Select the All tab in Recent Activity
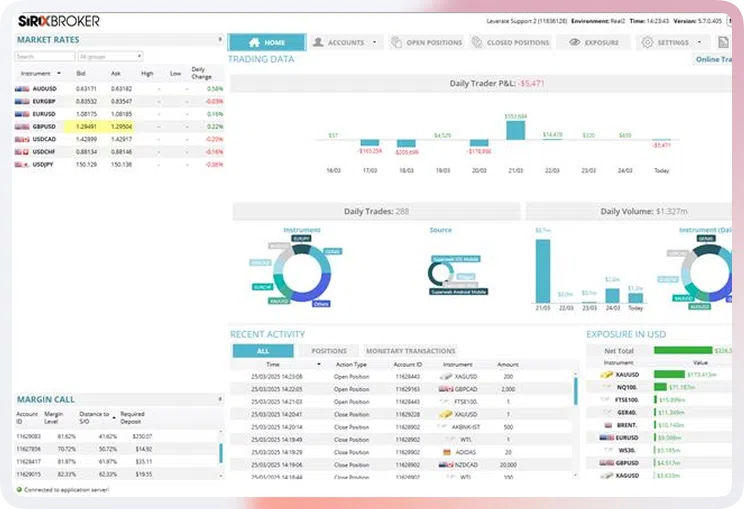 [263, 351]
